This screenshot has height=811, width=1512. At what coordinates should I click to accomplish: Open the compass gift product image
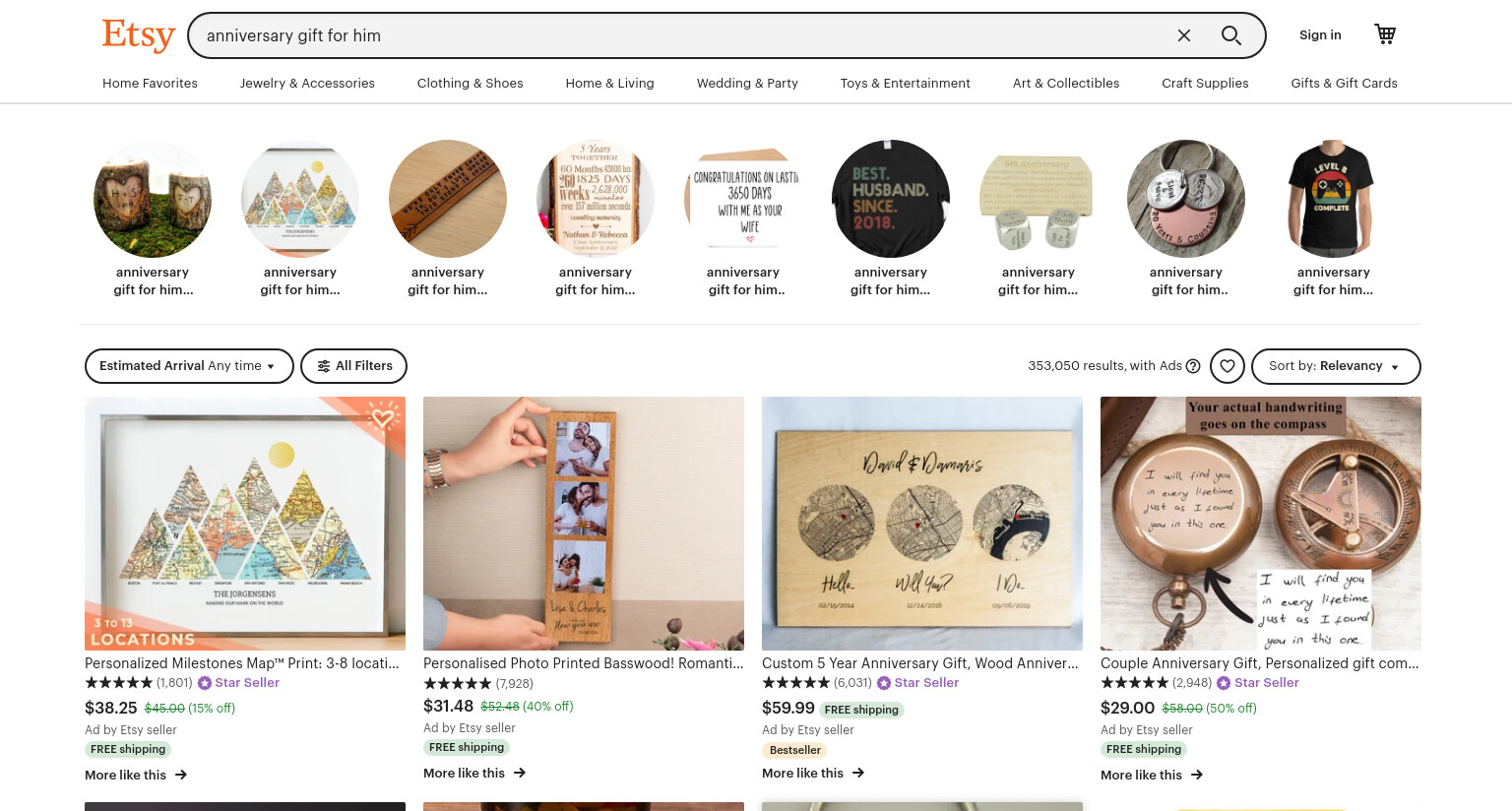coord(1261,524)
